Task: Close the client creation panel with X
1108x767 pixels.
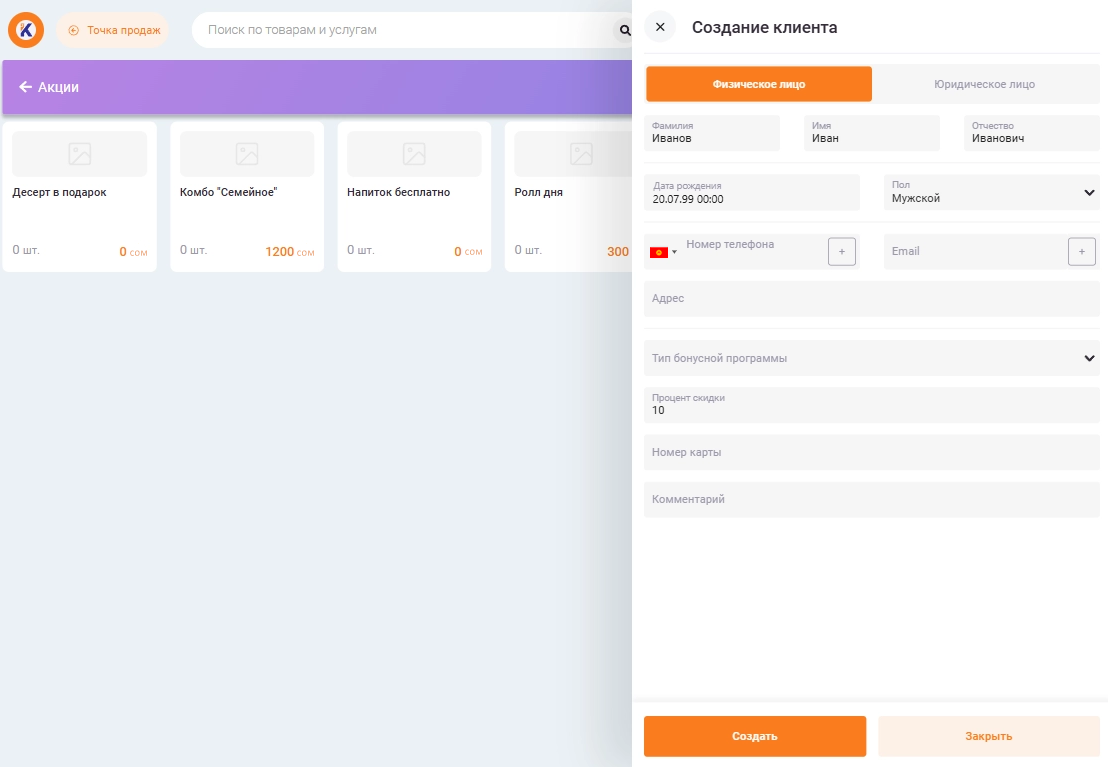Action: pyautogui.click(x=660, y=27)
